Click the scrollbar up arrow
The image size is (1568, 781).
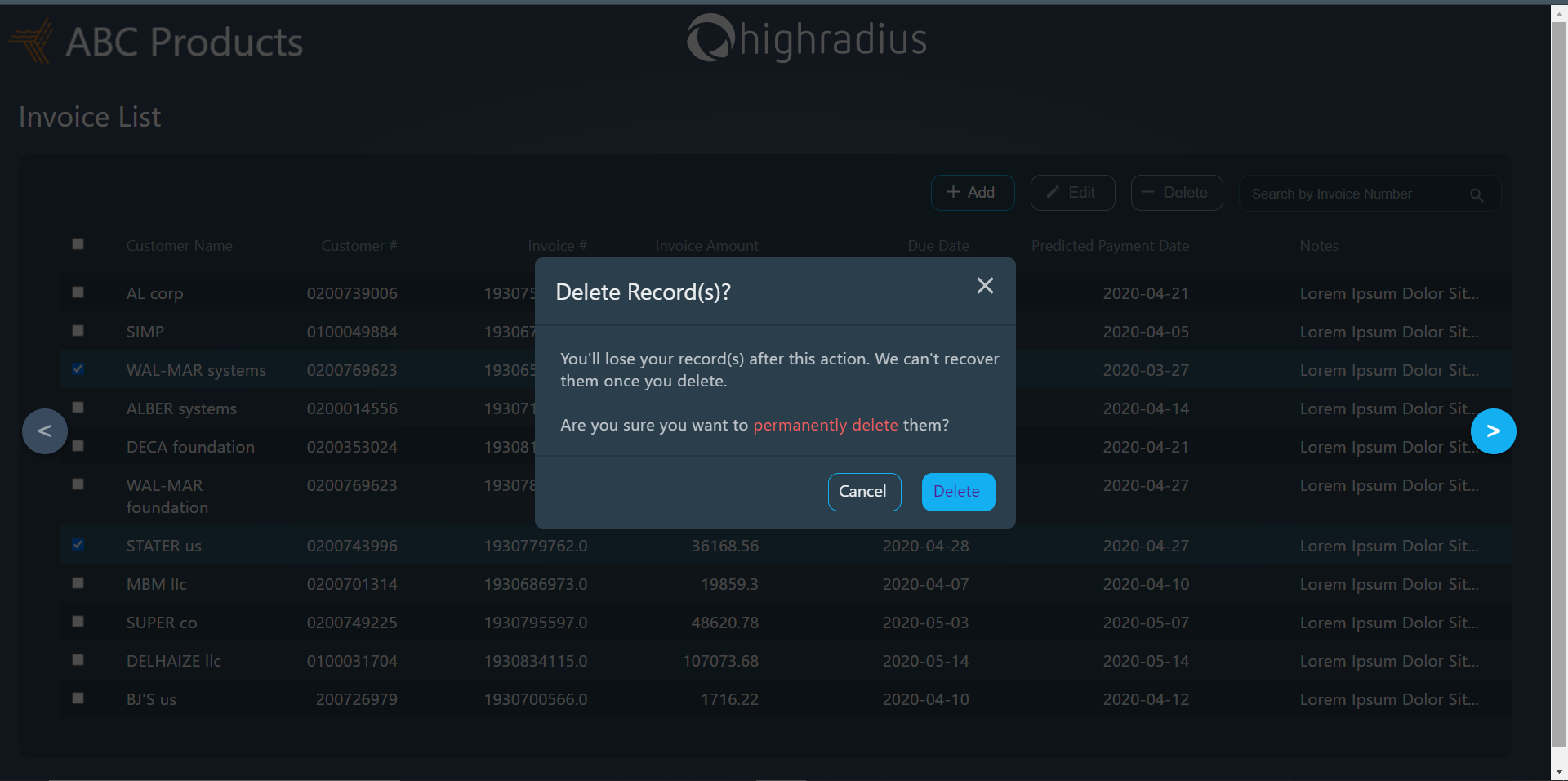point(1559,13)
